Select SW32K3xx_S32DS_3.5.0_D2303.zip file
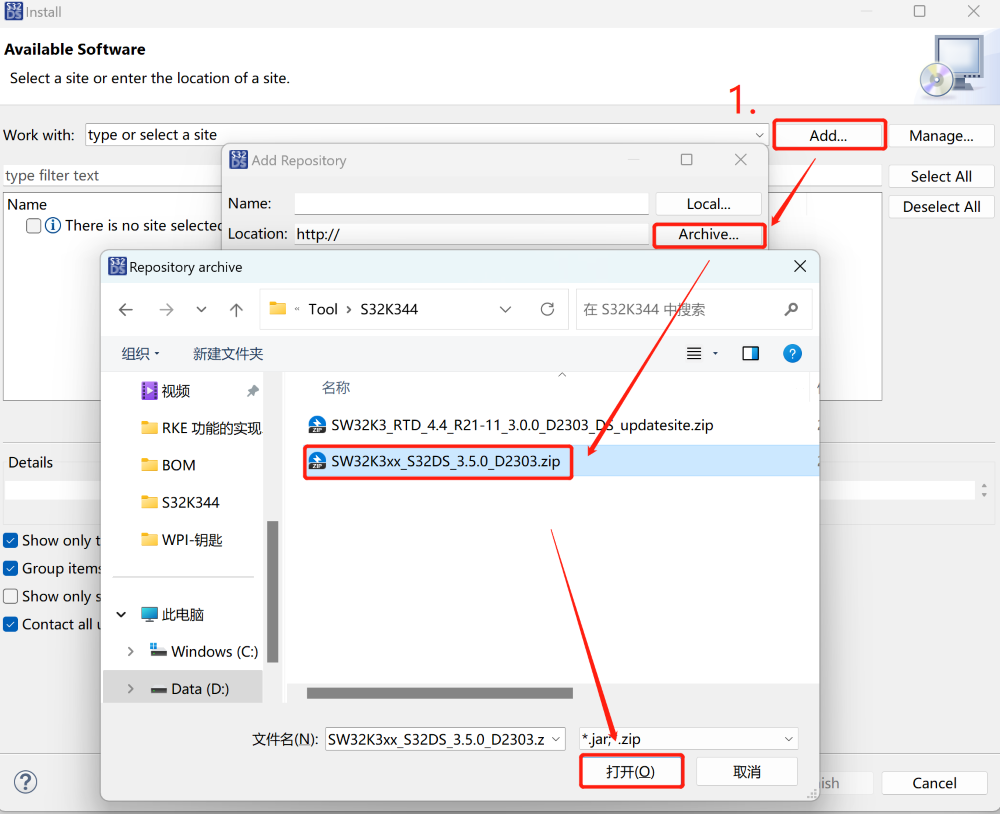Image resolution: width=1000 pixels, height=814 pixels. (x=434, y=461)
